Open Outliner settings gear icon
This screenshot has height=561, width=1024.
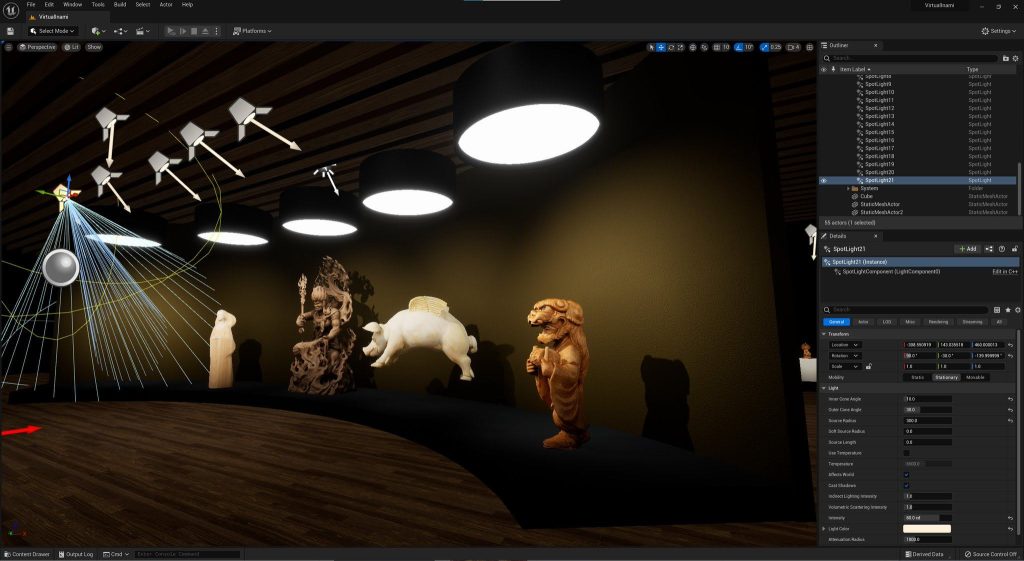[x=1015, y=58]
